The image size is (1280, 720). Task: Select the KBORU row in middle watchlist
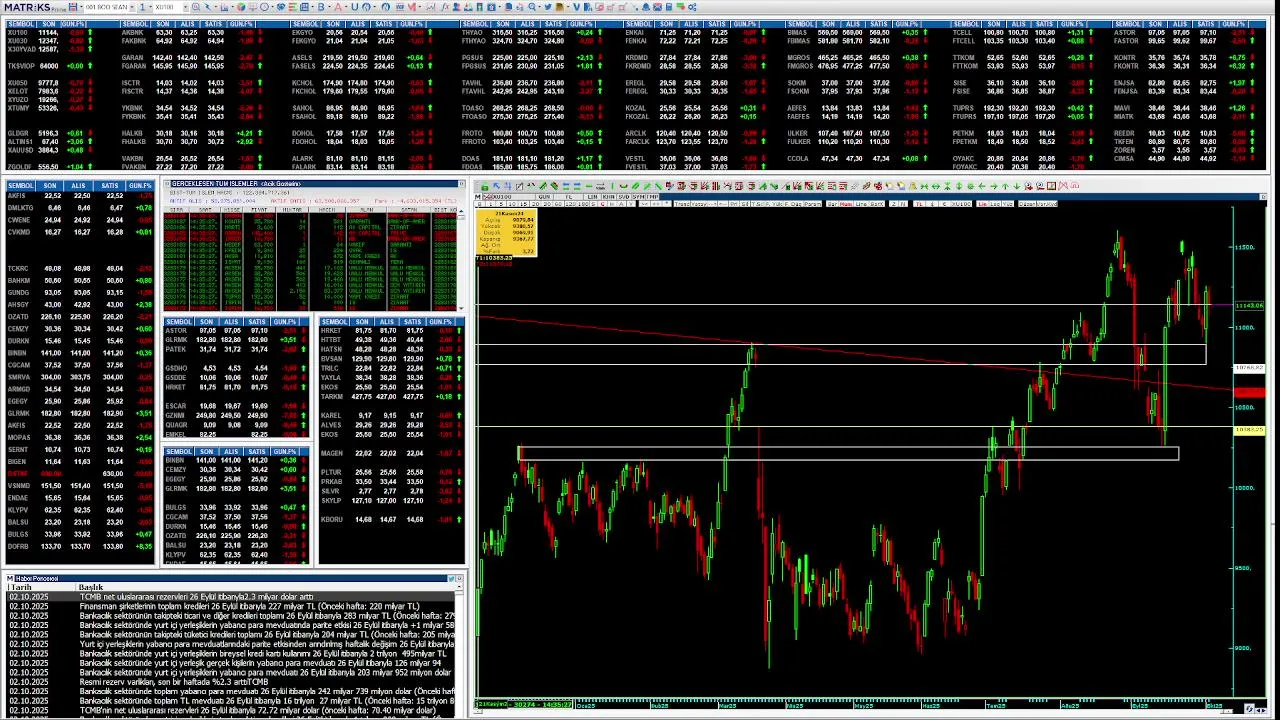pyautogui.click(x=390, y=519)
